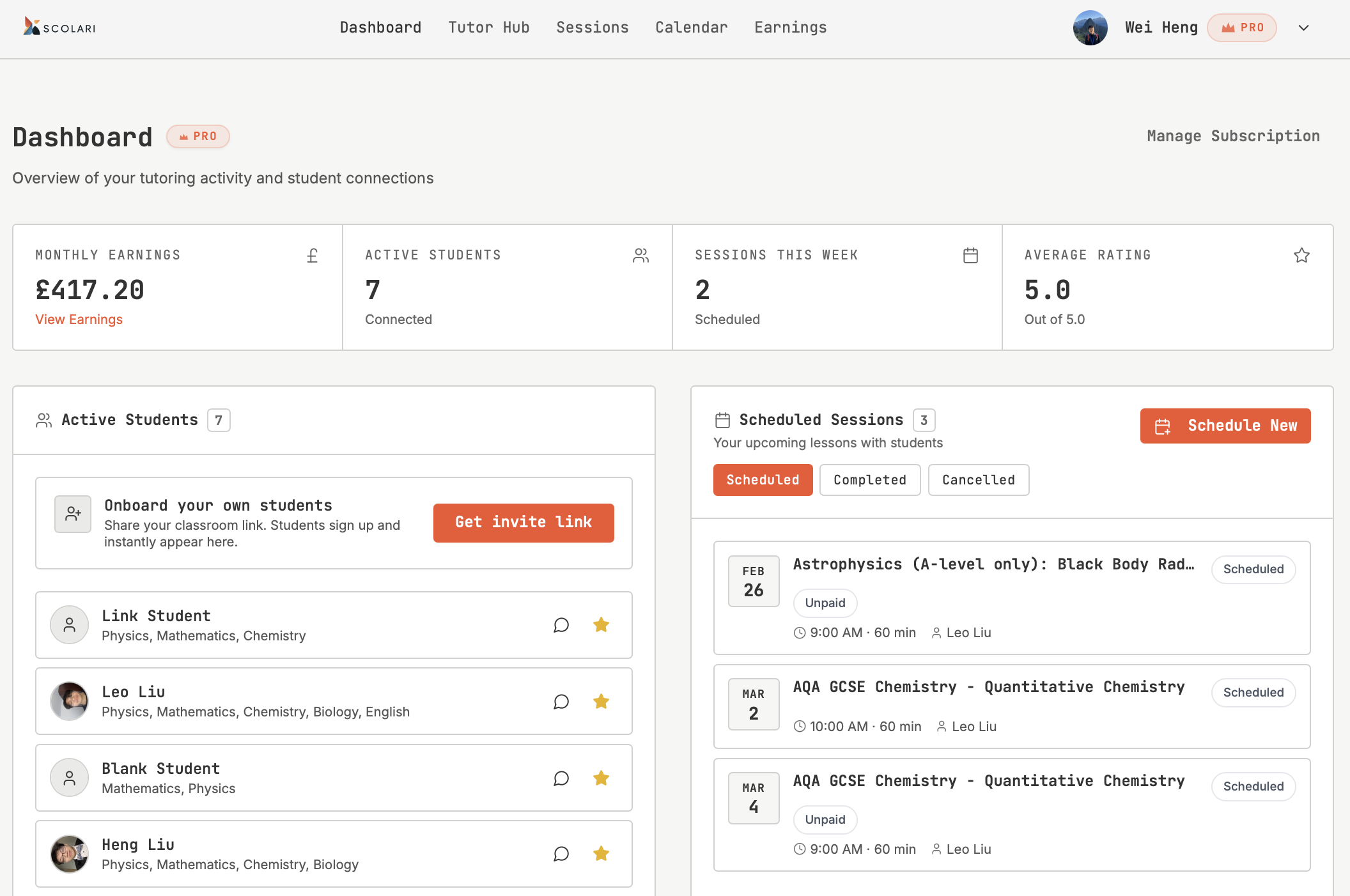
Task: Switch to the Completed sessions tab
Action: [869, 480]
